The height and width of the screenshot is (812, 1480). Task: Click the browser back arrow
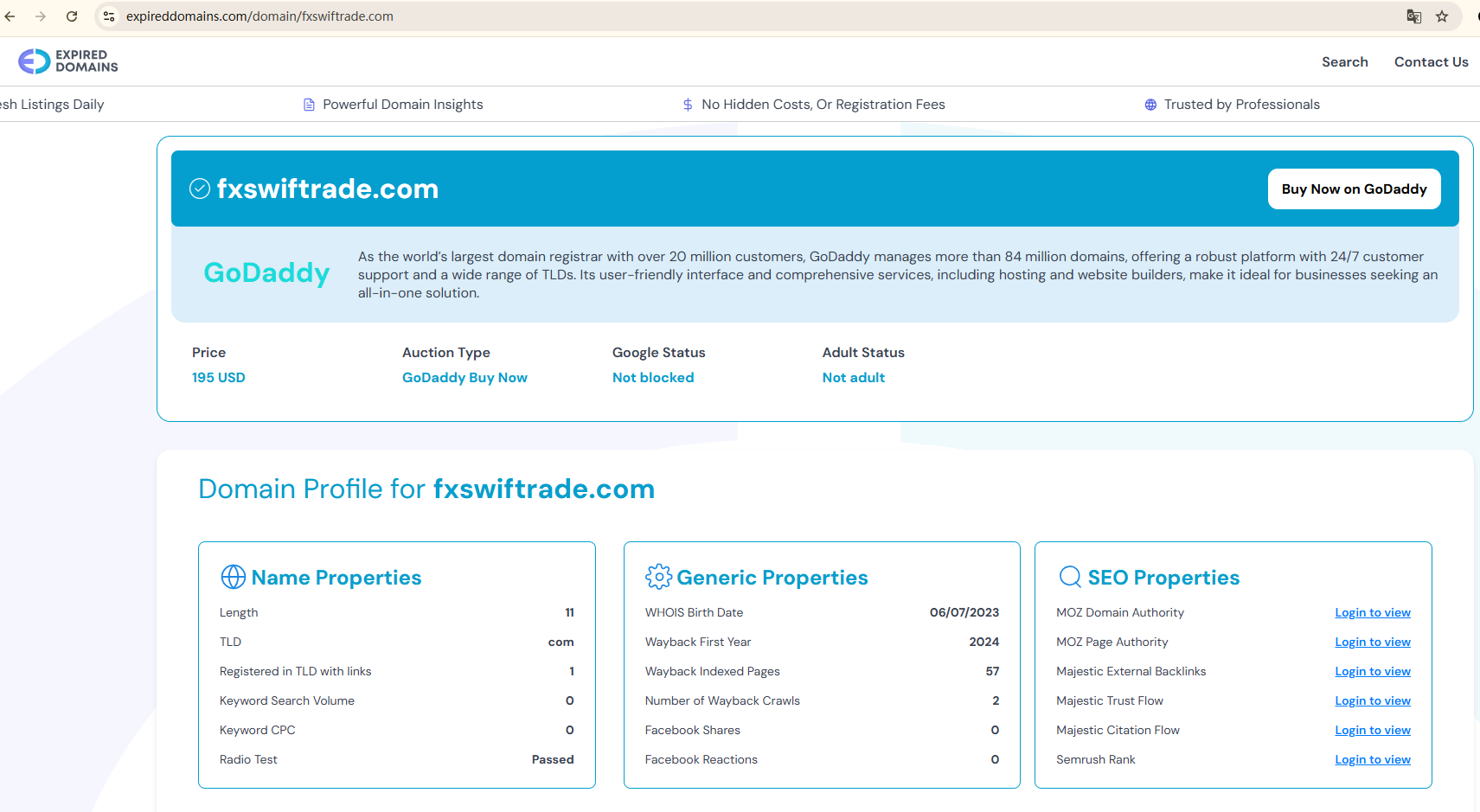click(x=10, y=16)
